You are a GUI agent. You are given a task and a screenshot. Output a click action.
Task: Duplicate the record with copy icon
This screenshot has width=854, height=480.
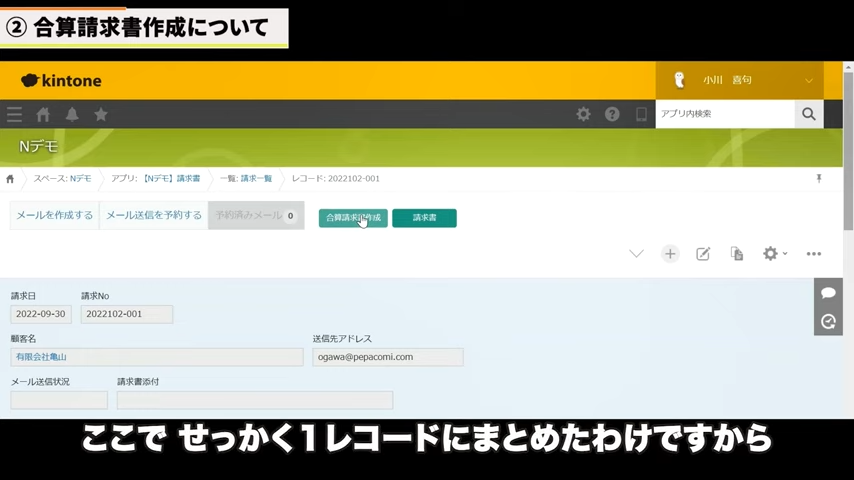736,254
